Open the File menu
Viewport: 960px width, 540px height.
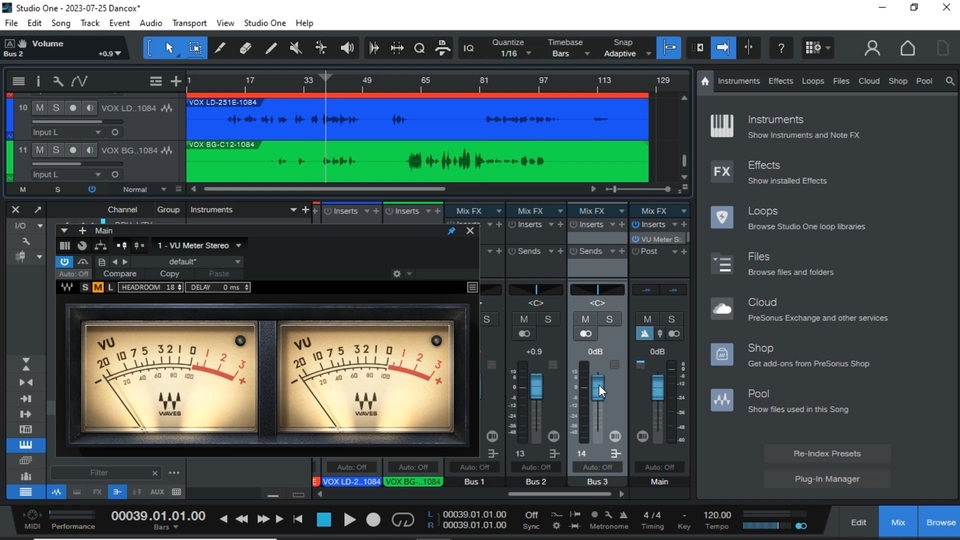11,23
